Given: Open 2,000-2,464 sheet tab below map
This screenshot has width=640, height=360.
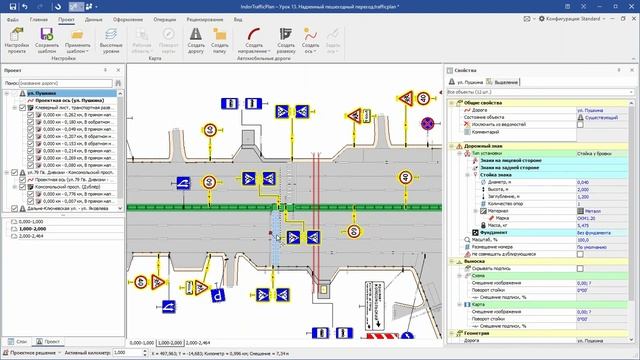Looking at the screenshot, I should pyautogui.click(x=198, y=343).
